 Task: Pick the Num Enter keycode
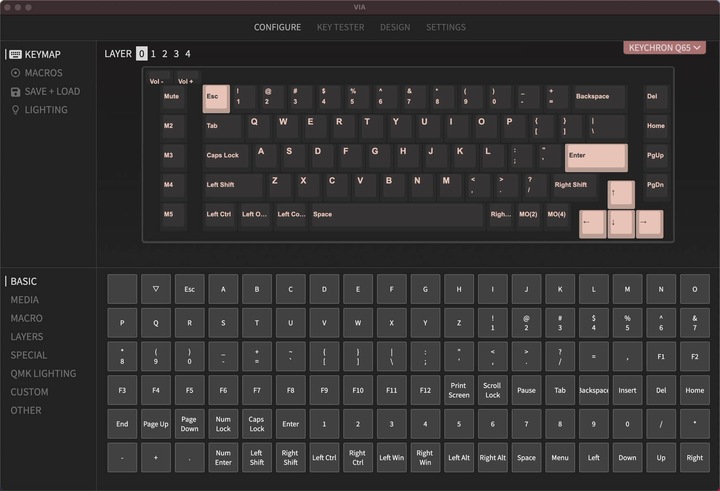[223, 457]
